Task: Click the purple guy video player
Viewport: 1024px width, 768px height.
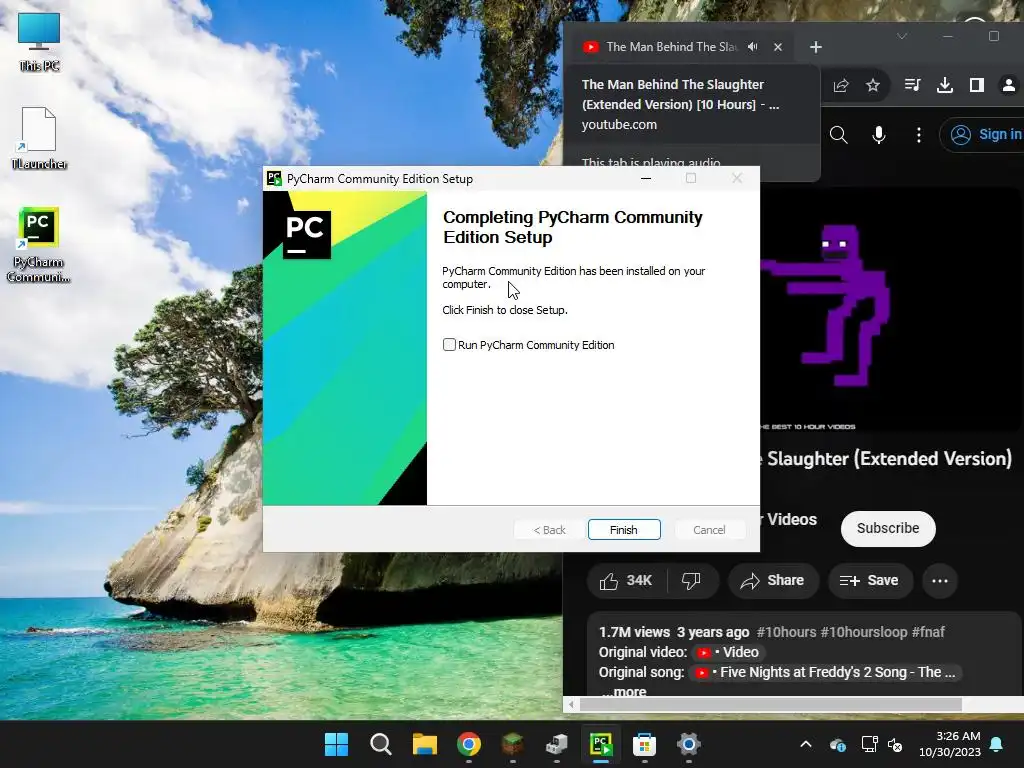Action: click(891, 308)
